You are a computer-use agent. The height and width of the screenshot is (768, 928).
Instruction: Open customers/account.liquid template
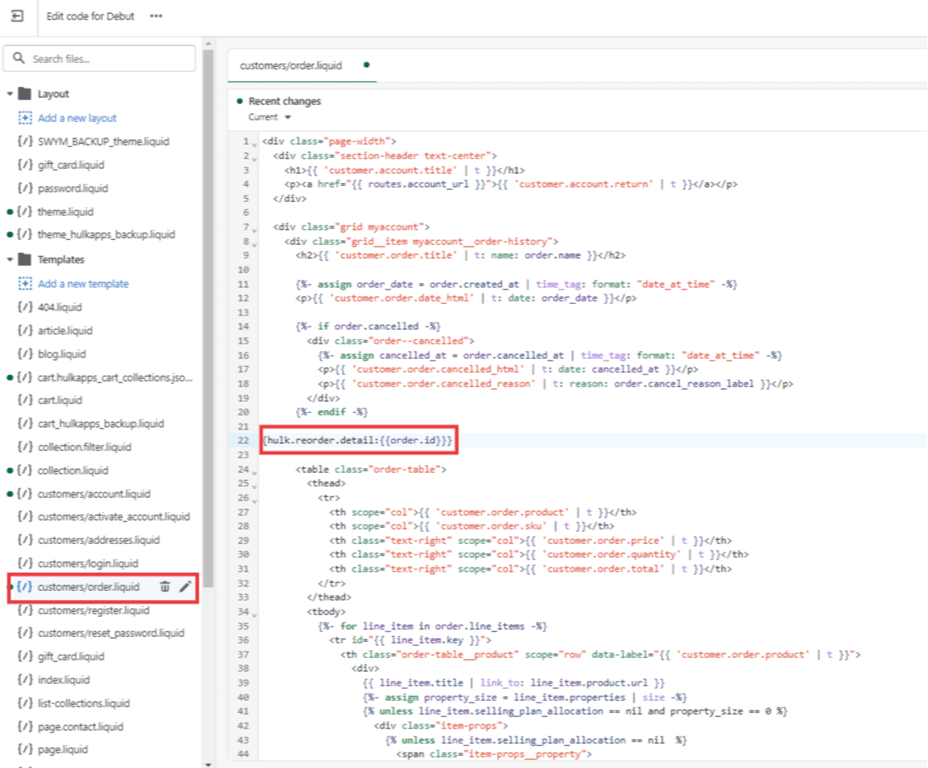pos(94,493)
